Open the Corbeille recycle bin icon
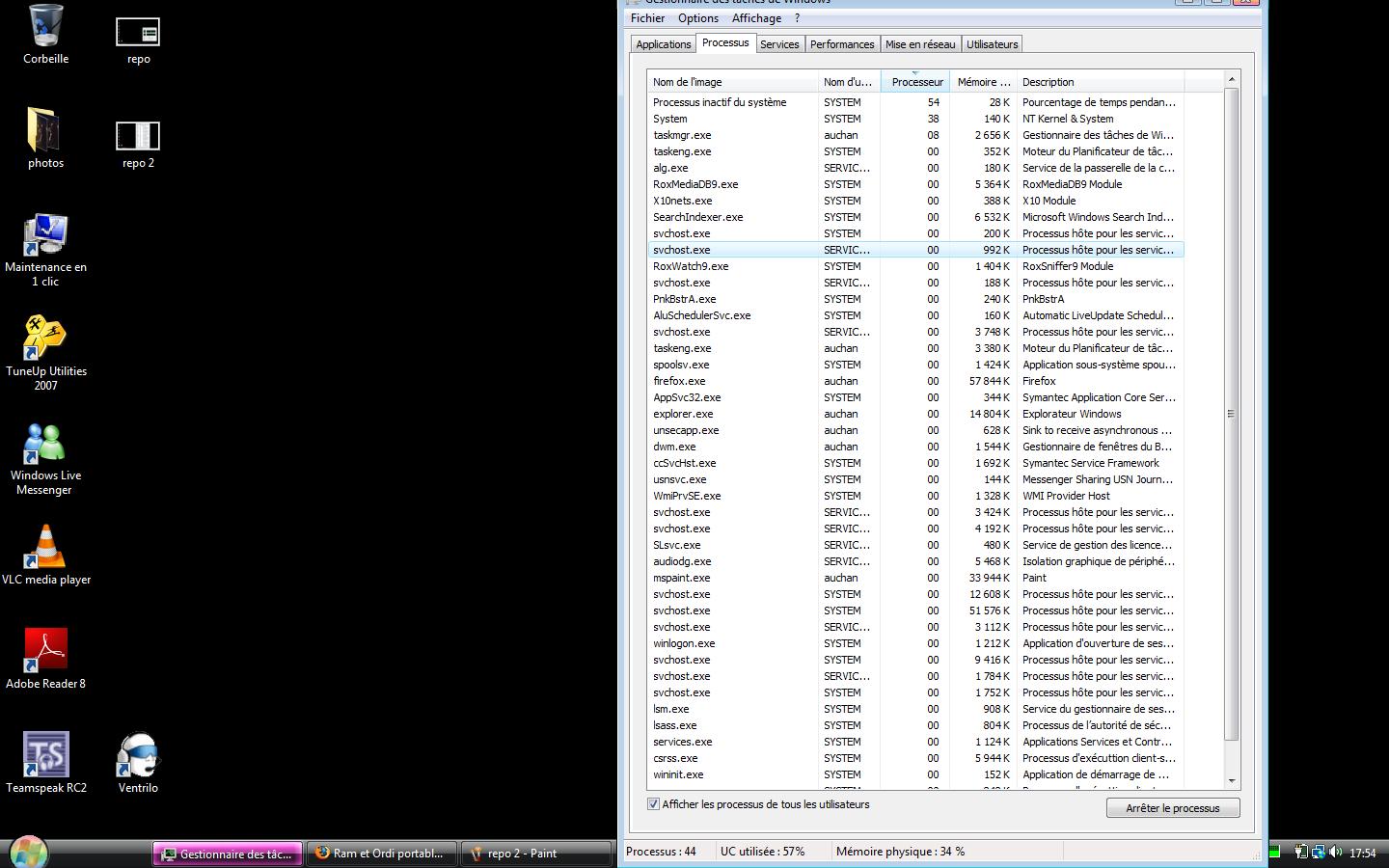This screenshot has width=1389, height=868. 45,34
